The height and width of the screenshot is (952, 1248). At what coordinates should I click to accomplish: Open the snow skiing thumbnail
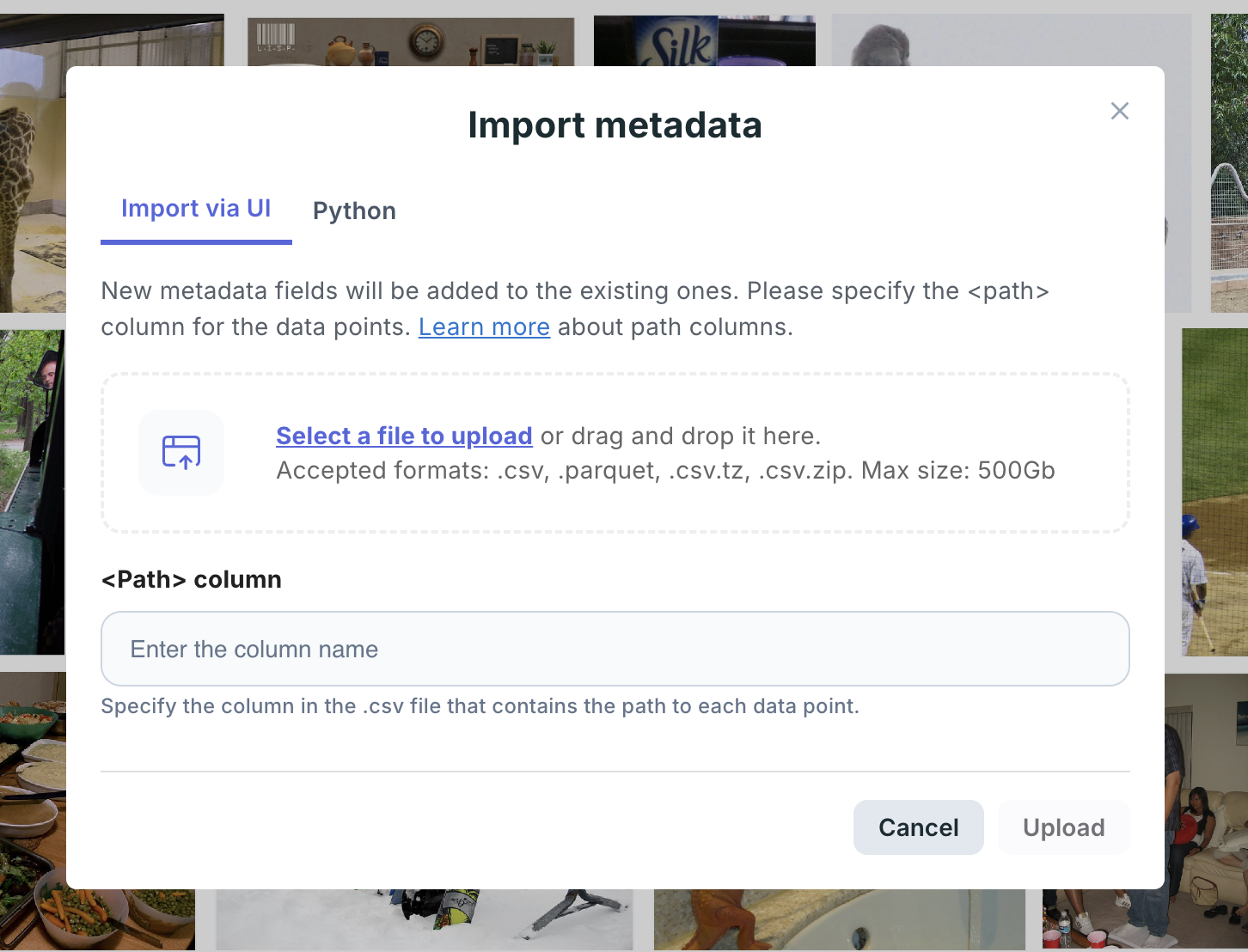[424, 918]
